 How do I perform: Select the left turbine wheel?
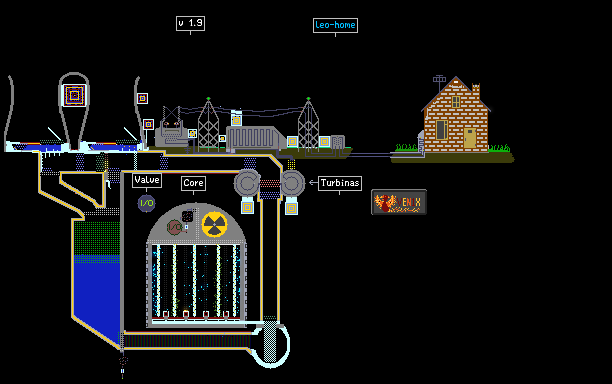pos(247,183)
